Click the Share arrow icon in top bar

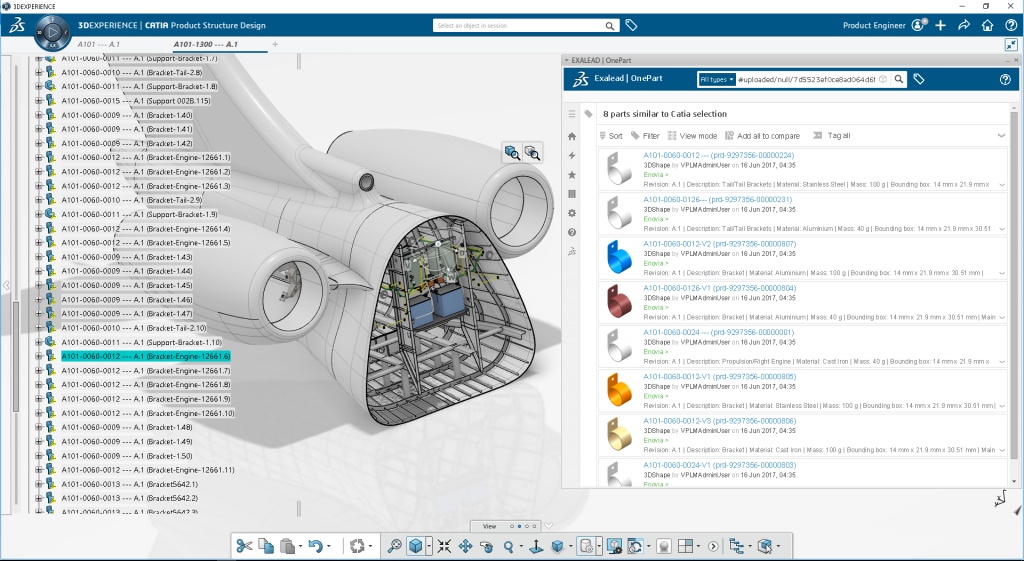click(x=964, y=25)
